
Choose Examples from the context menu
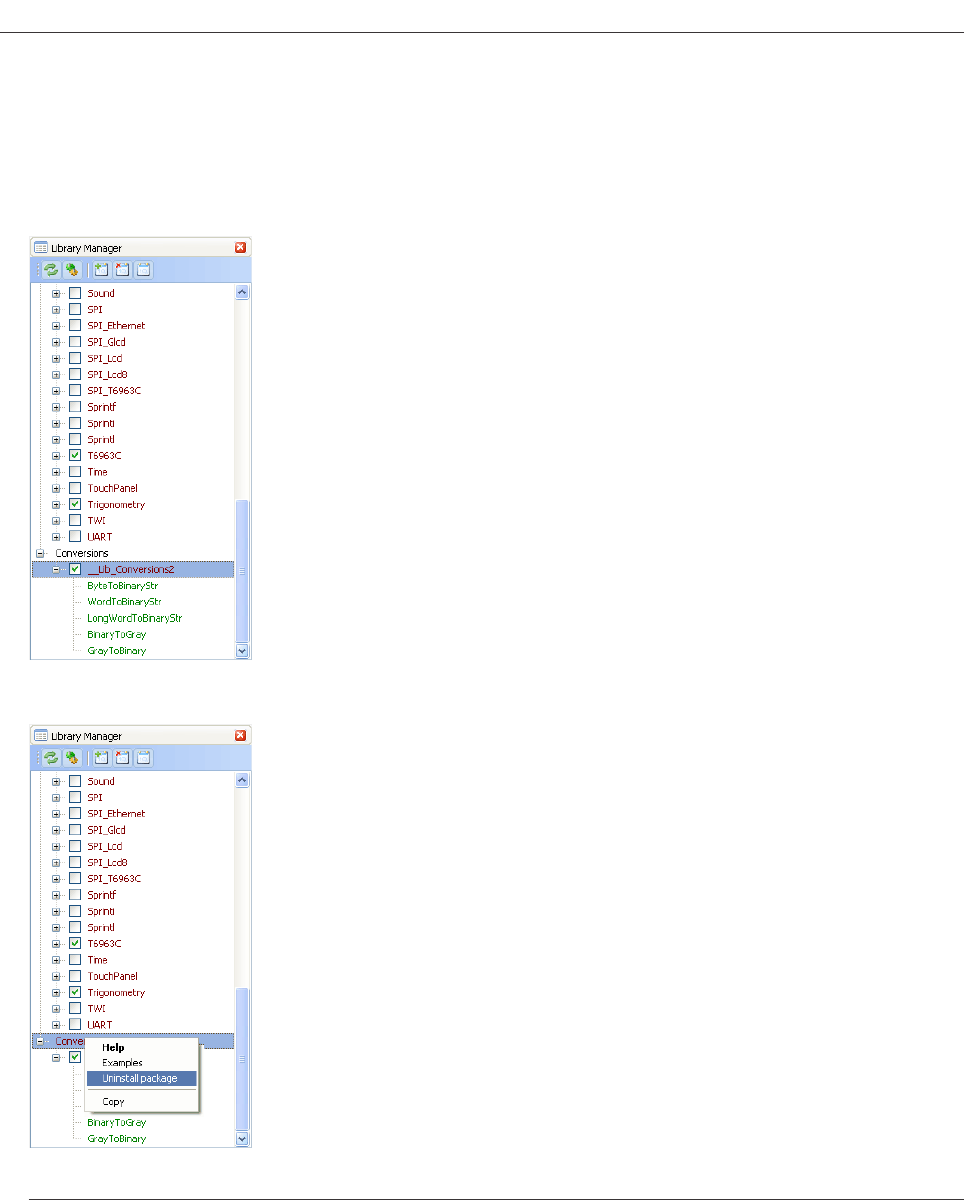click(x=141, y=1063)
